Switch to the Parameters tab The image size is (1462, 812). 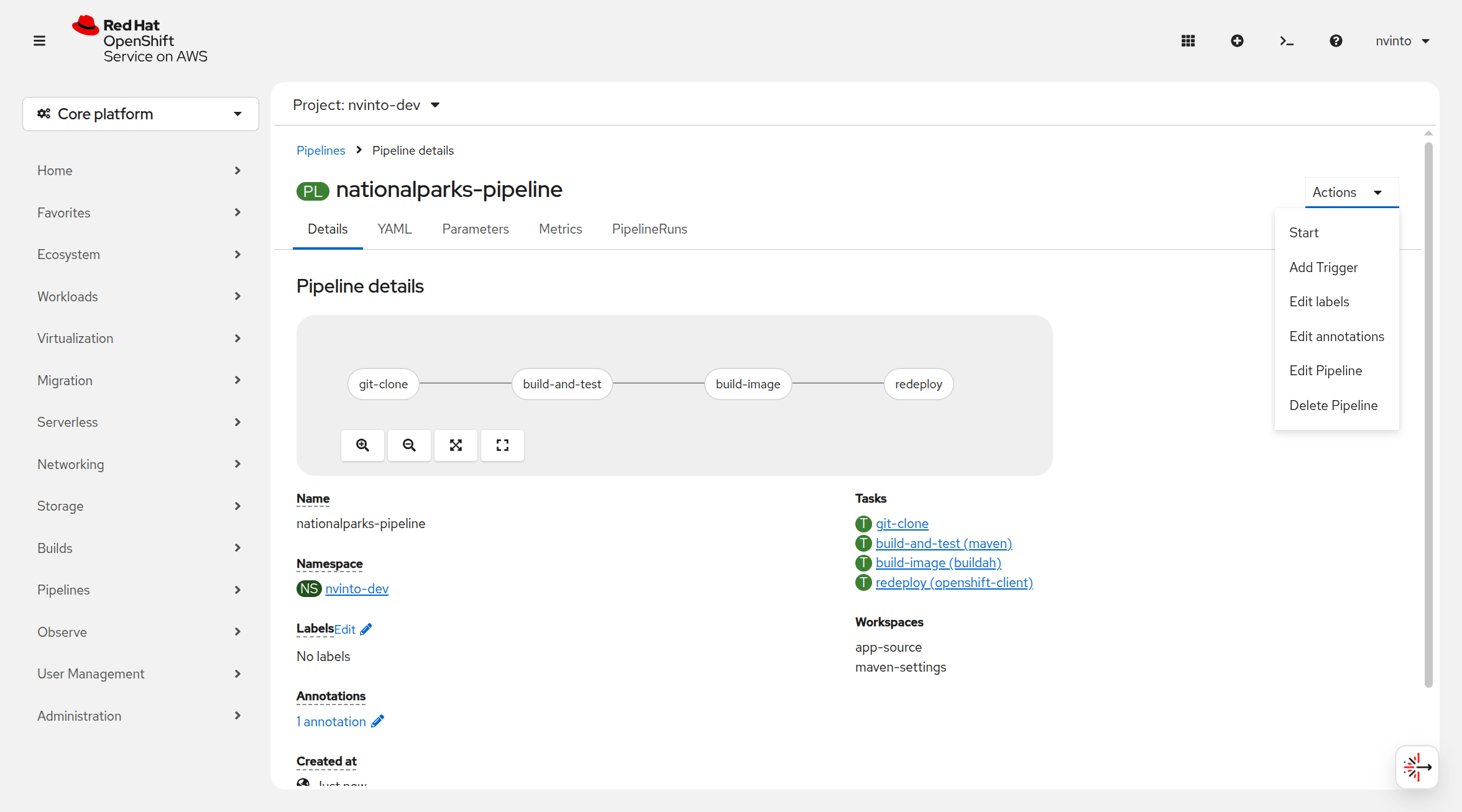click(476, 229)
